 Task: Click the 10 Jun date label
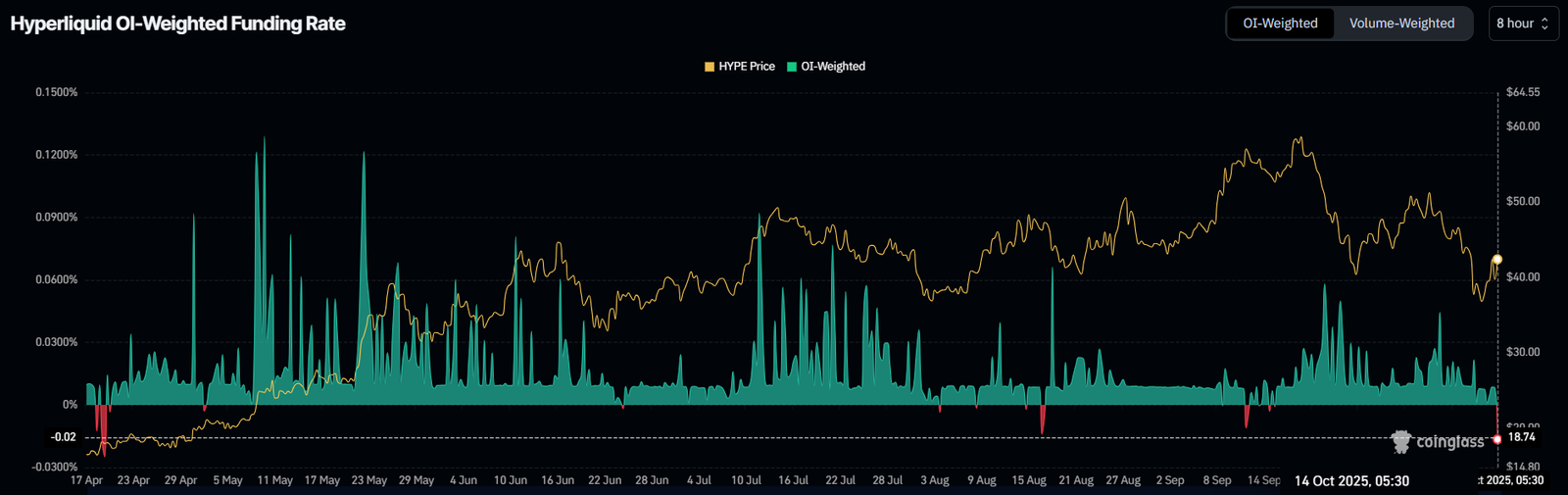pyautogui.click(x=511, y=480)
